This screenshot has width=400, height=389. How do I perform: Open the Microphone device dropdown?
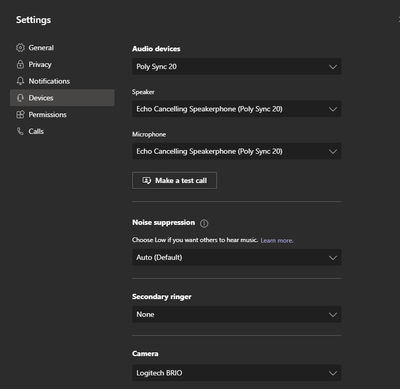237,151
